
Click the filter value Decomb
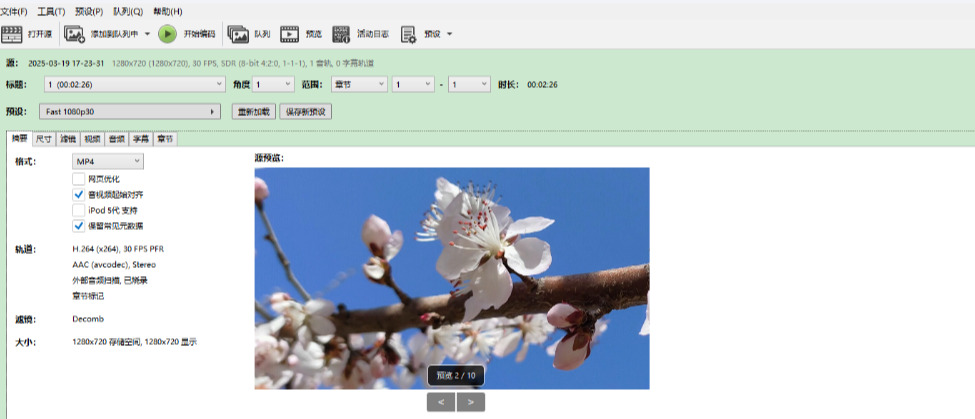click(88, 319)
